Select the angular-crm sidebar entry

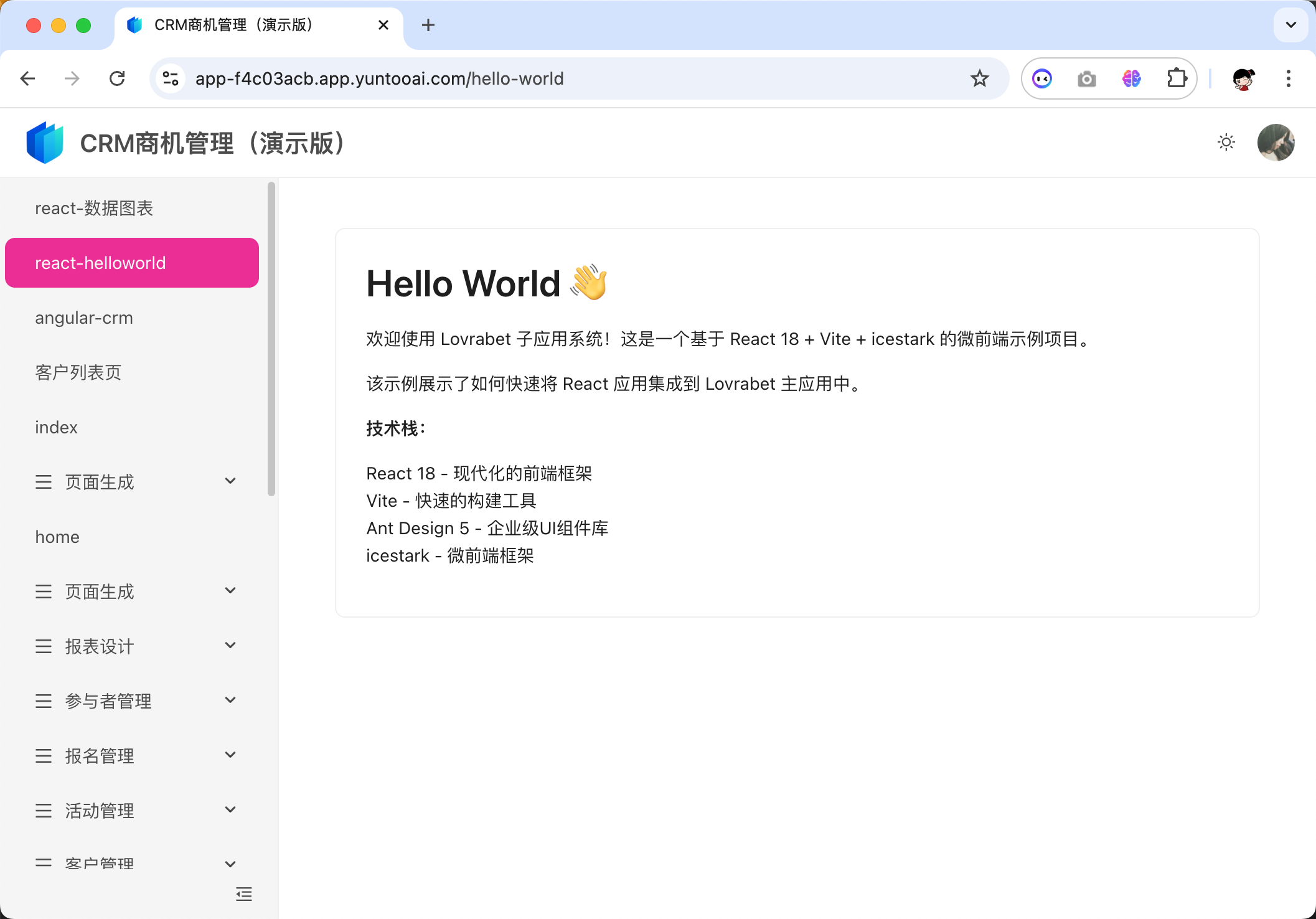click(84, 318)
